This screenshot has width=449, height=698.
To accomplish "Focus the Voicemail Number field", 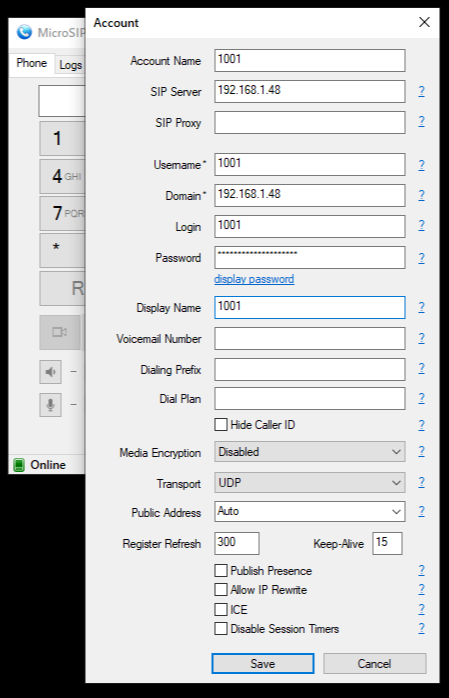I will pos(310,338).
